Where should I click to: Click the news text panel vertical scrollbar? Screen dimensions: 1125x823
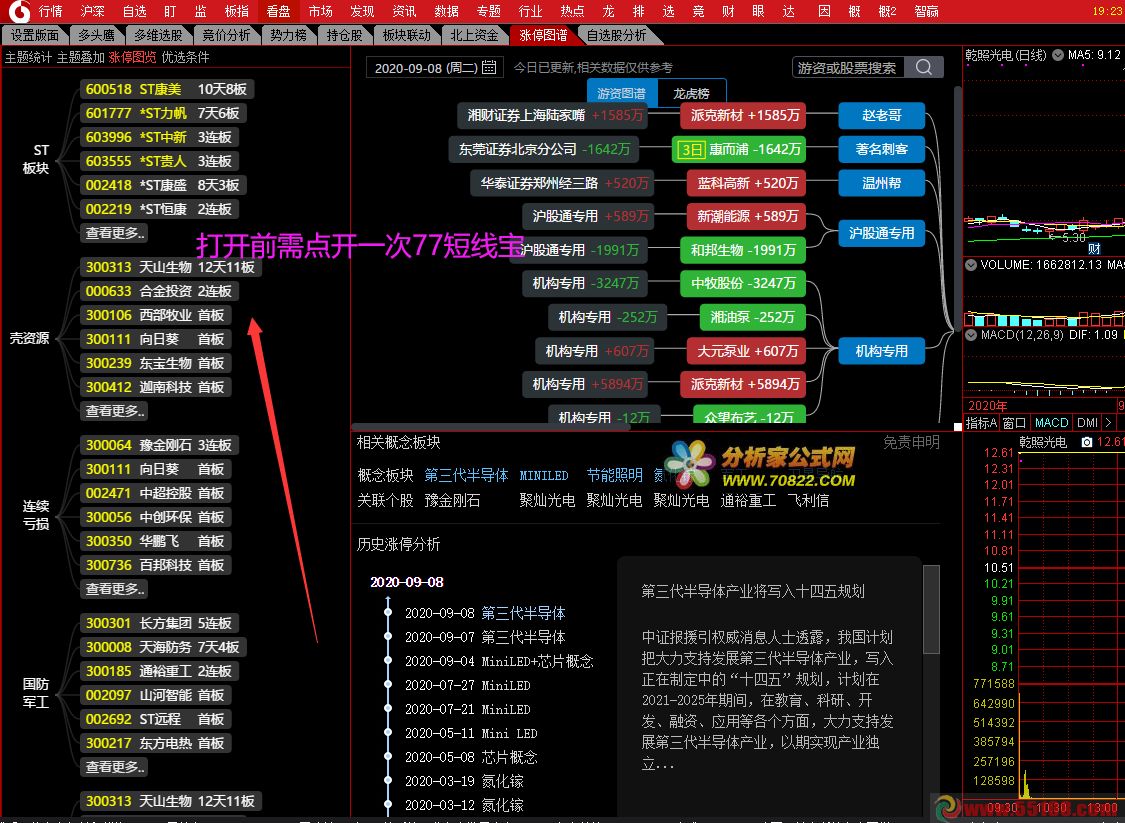[x=931, y=610]
